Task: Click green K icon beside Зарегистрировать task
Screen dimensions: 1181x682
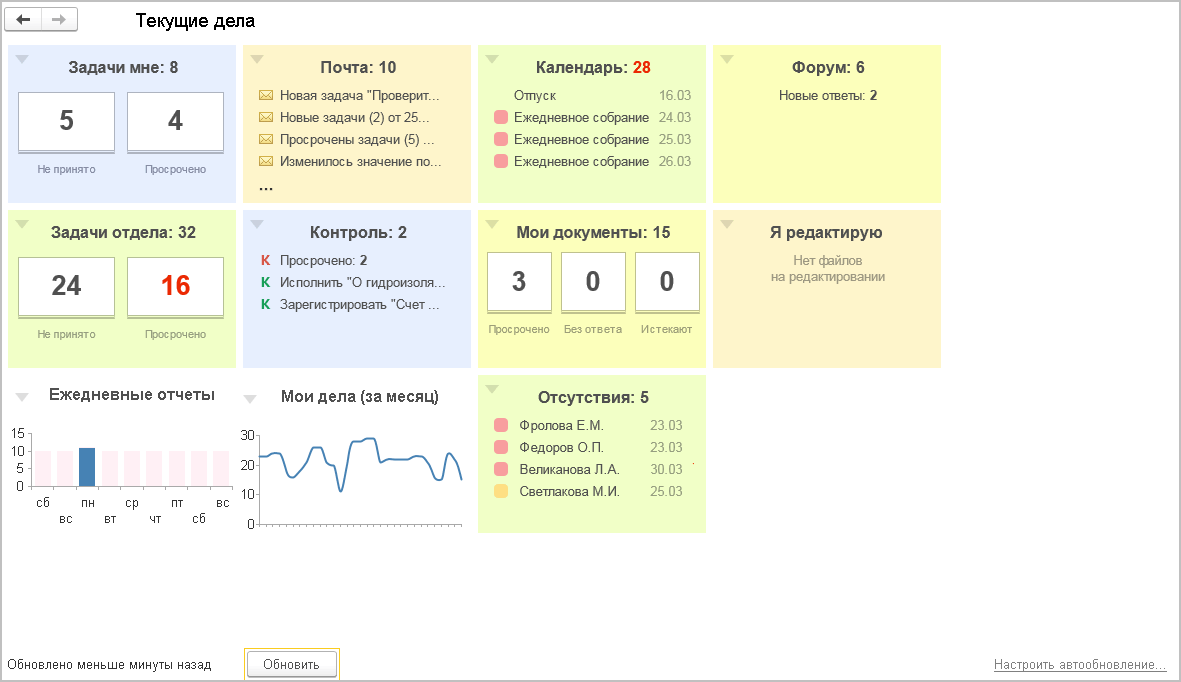Action: pos(265,304)
